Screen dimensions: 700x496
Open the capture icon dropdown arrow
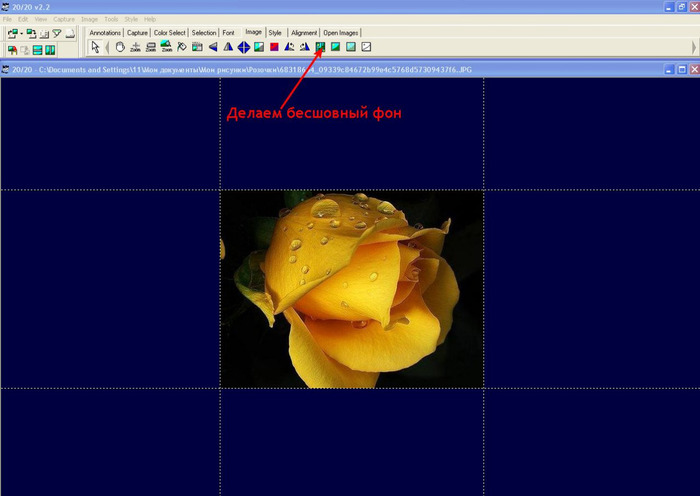21,33
